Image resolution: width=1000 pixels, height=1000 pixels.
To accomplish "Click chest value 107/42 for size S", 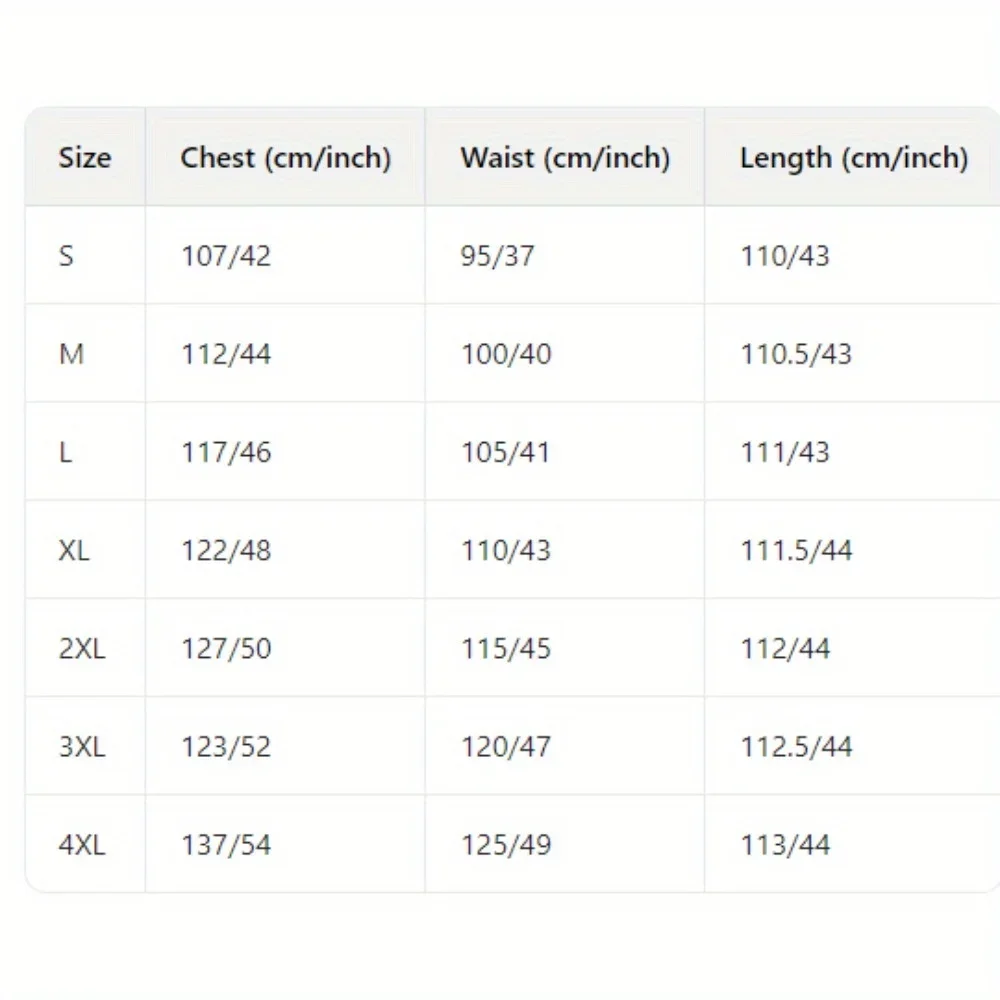I will pos(226,256).
